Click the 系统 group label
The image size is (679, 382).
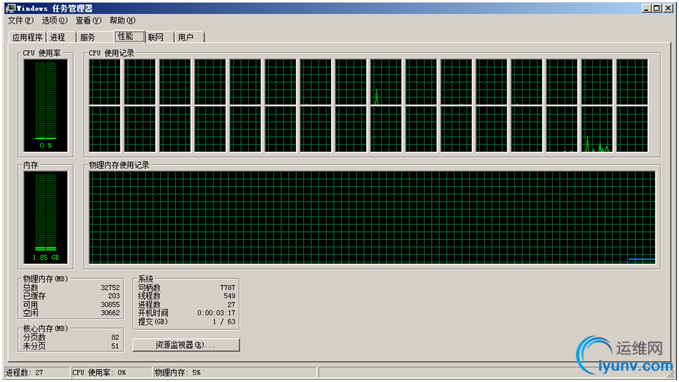(x=146, y=278)
